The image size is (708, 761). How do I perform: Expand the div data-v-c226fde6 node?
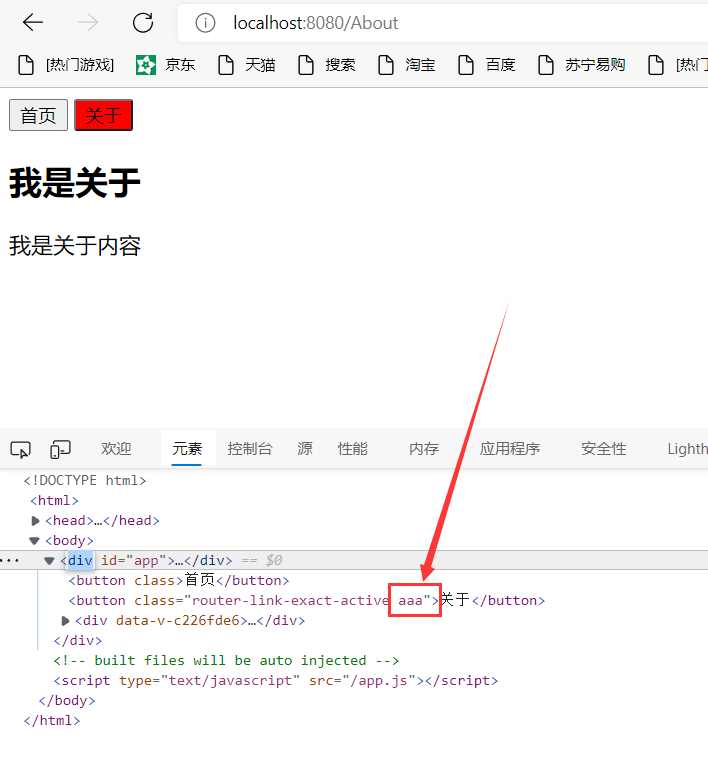65,621
